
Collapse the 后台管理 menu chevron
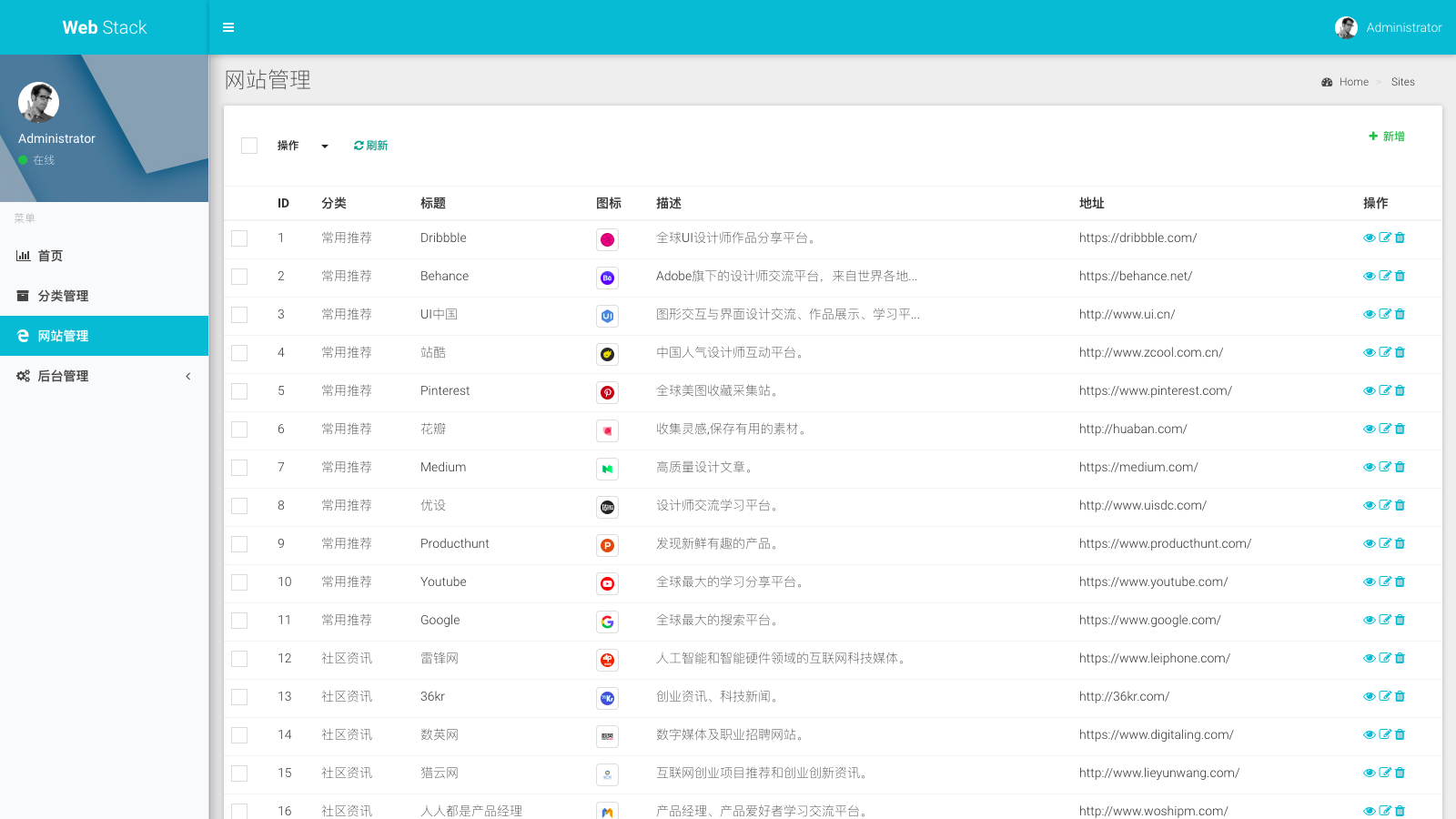pyautogui.click(x=188, y=376)
